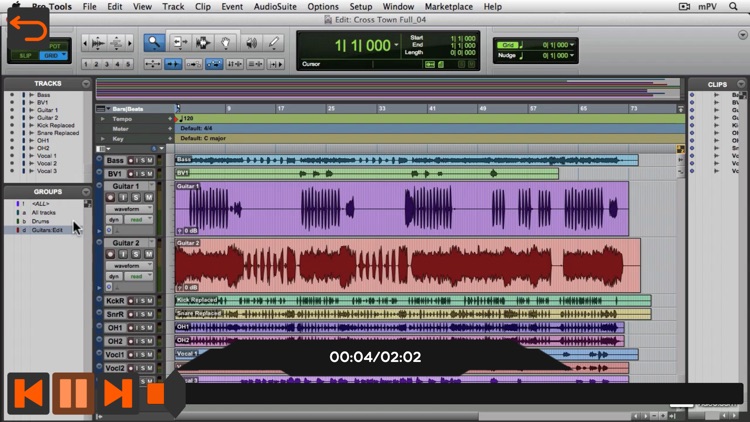This screenshot has height=422, width=750.
Task: Solo the OH1 track
Action: point(143,328)
